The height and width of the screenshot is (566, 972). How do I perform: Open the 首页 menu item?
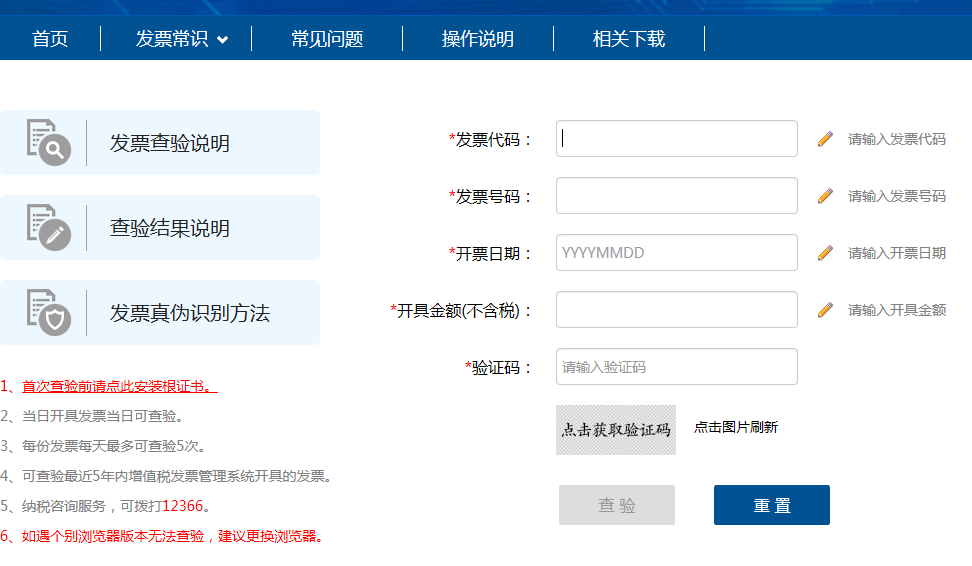(x=50, y=39)
